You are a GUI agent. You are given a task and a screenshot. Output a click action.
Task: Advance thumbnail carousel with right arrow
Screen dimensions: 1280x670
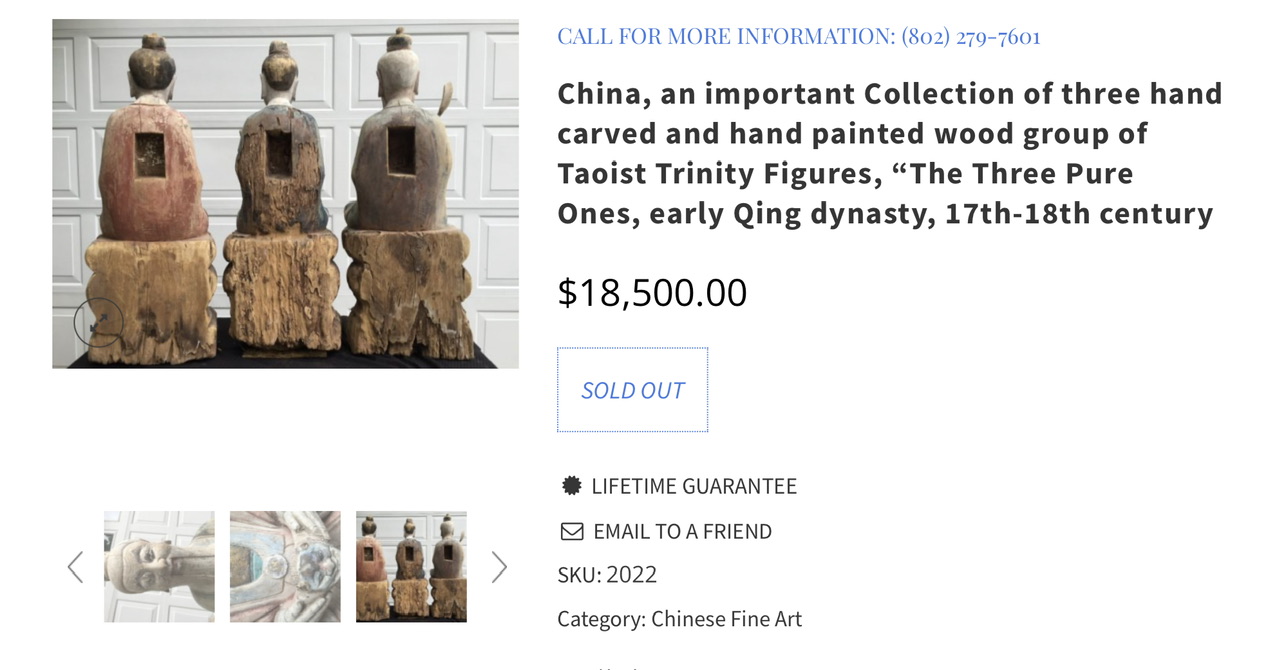[x=499, y=567]
